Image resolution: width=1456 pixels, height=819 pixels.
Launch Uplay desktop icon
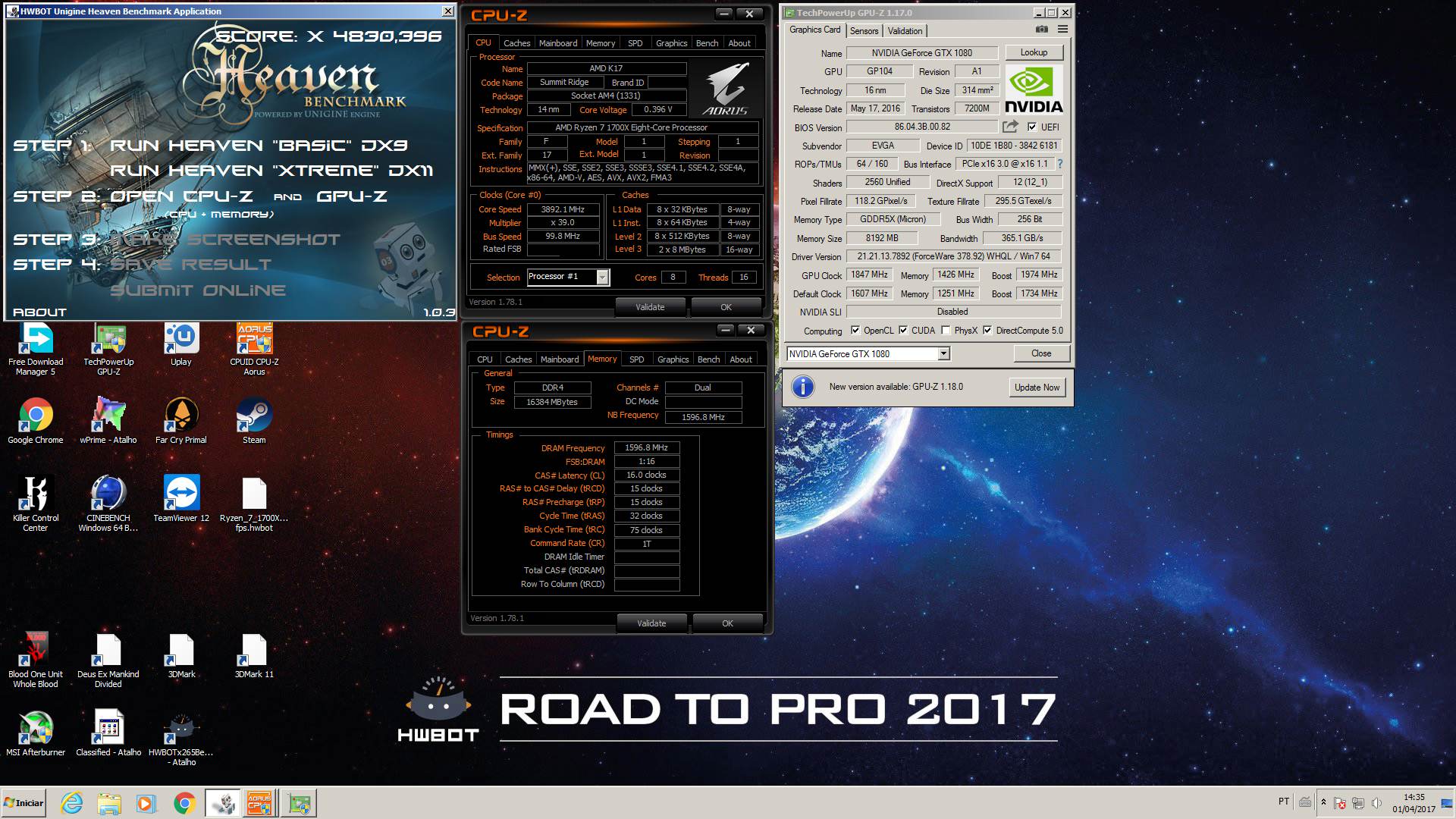[x=181, y=345]
